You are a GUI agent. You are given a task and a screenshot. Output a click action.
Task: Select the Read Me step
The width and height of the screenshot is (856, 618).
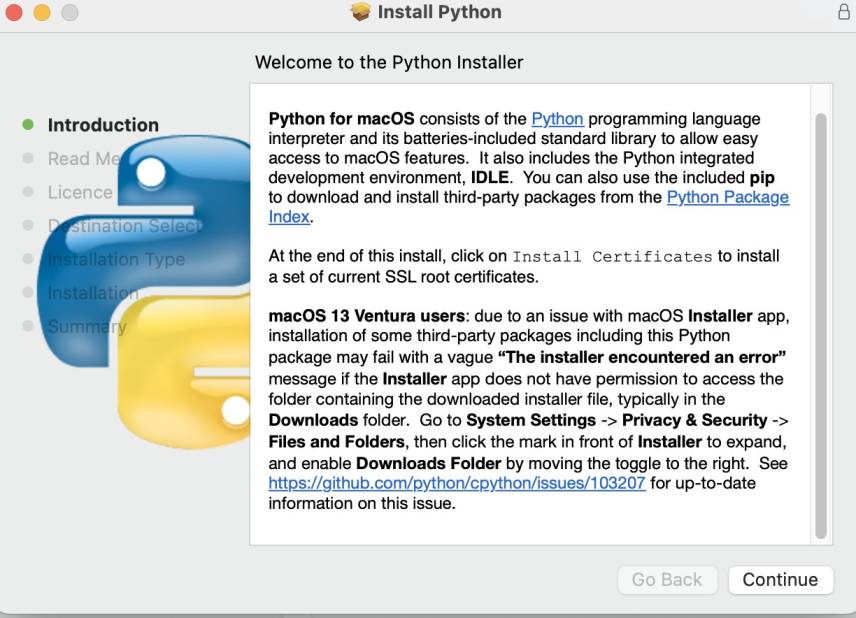pyautogui.click(x=85, y=158)
